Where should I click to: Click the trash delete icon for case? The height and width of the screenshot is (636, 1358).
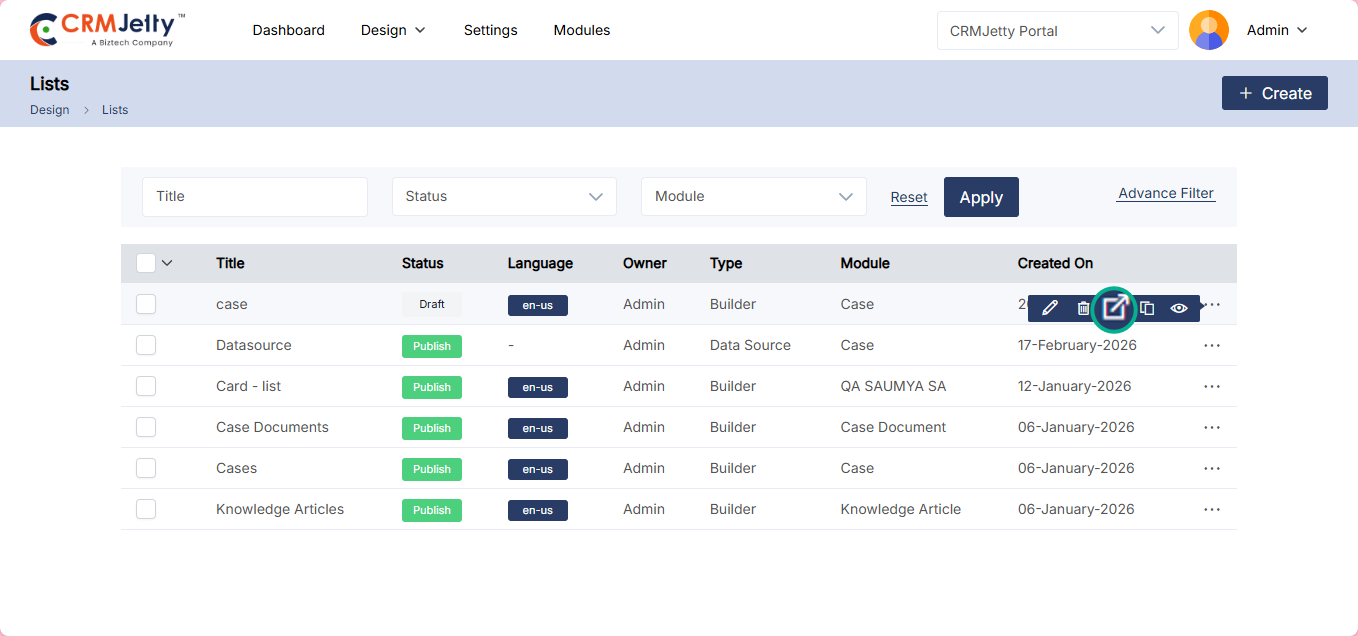coord(1083,308)
